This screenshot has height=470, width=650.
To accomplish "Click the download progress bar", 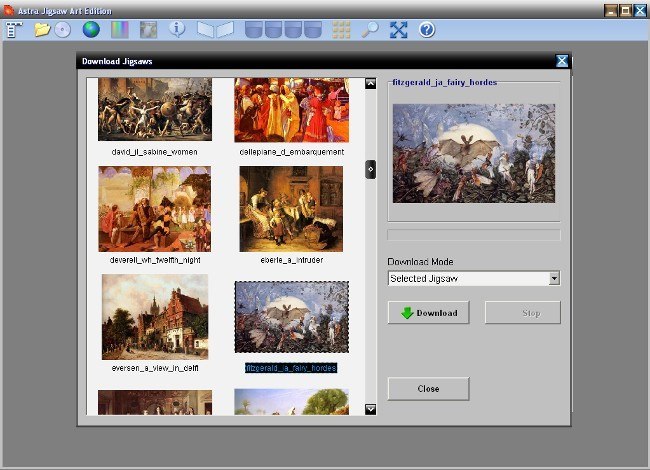I will click(x=474, y=235).
